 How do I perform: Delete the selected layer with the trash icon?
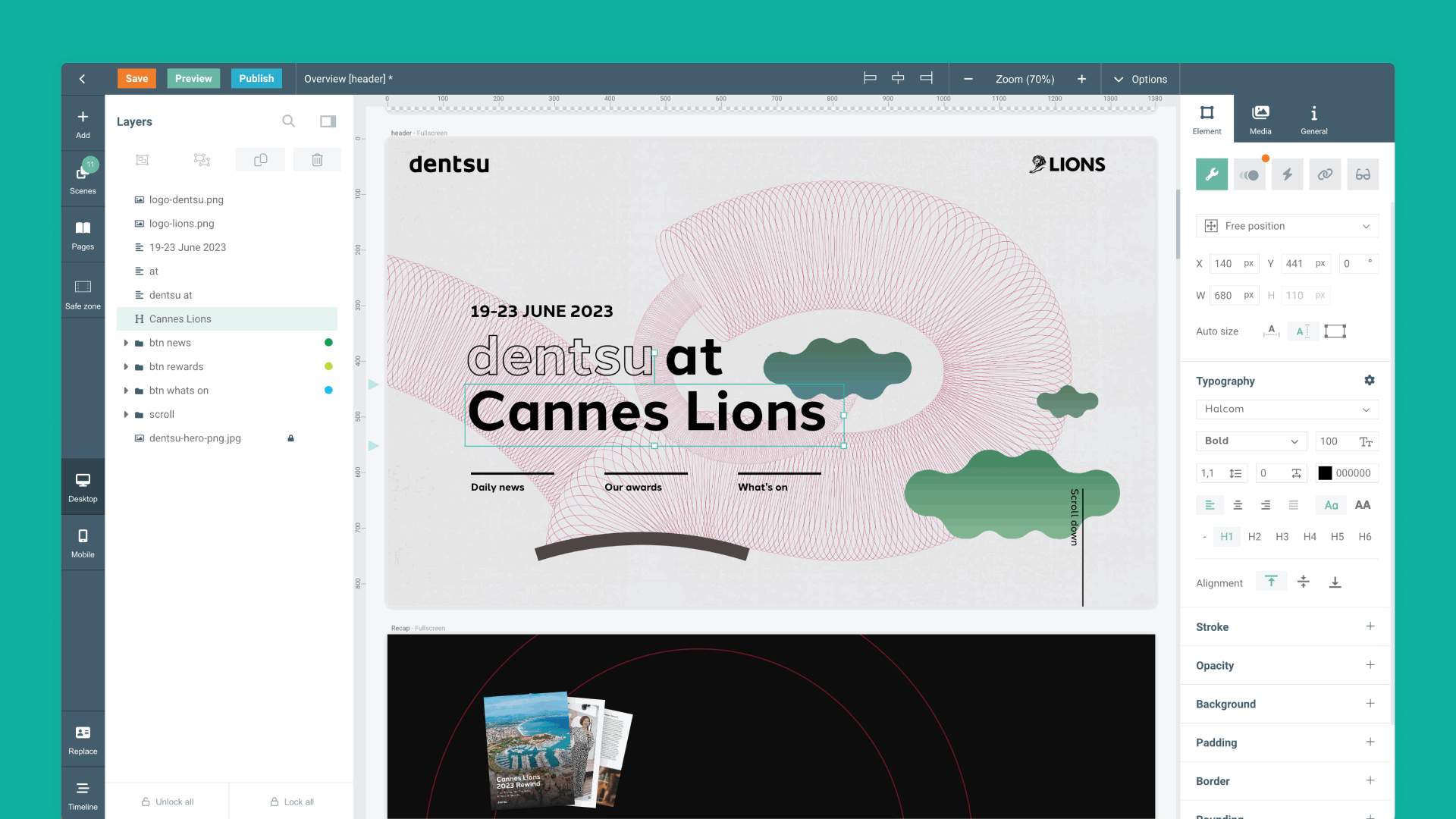coord(317,159)
